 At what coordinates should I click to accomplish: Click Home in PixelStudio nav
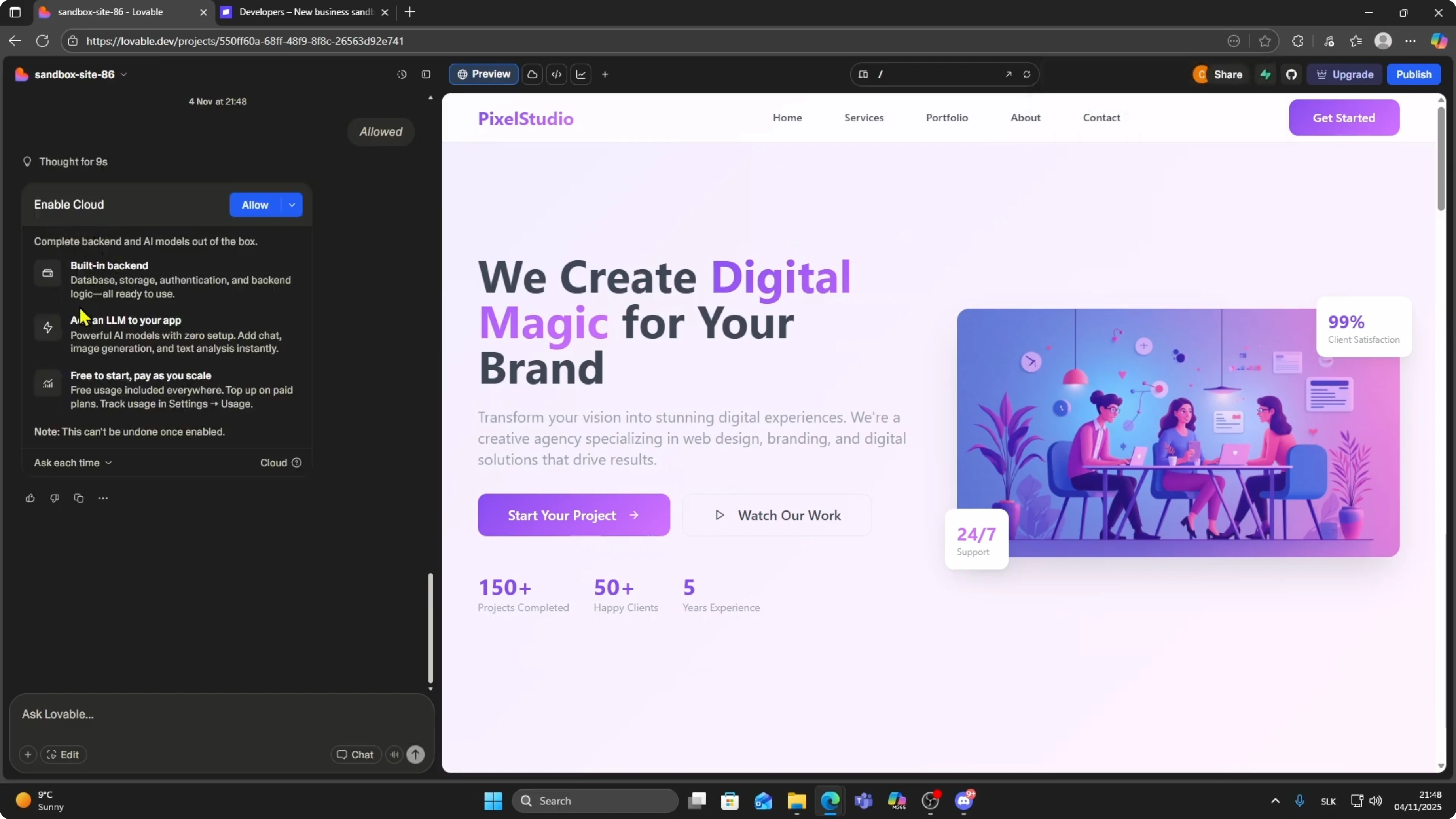(787, 118)
